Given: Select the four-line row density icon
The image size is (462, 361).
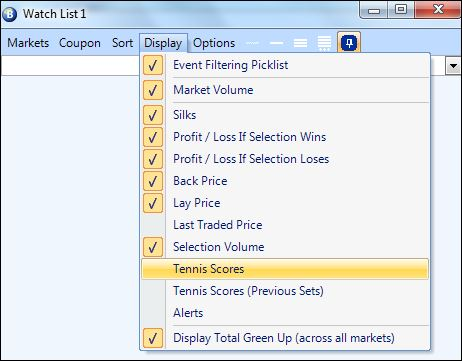Looking at the screenshot, I should pyautogui.click(x=324, y=43).
